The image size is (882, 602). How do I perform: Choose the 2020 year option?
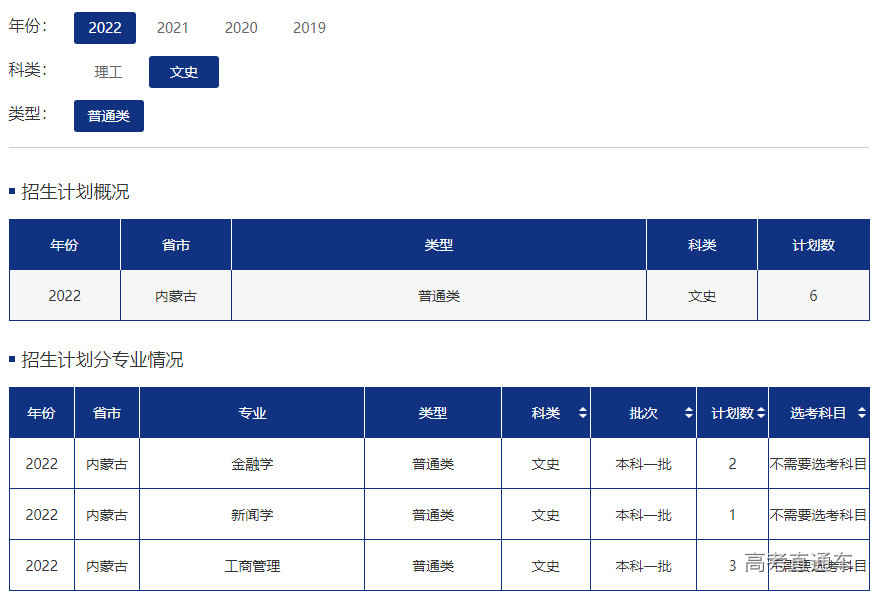(241, 28)
